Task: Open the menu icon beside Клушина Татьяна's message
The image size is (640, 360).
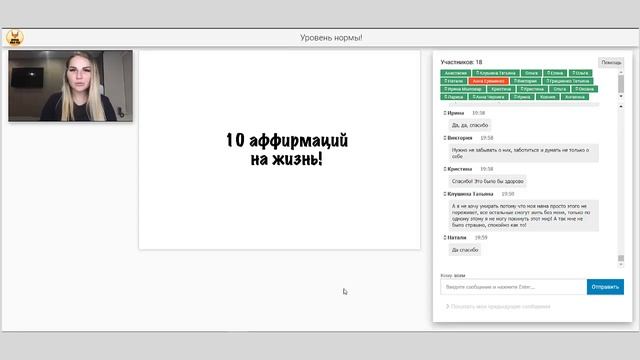Action: (x=444, y=194)
